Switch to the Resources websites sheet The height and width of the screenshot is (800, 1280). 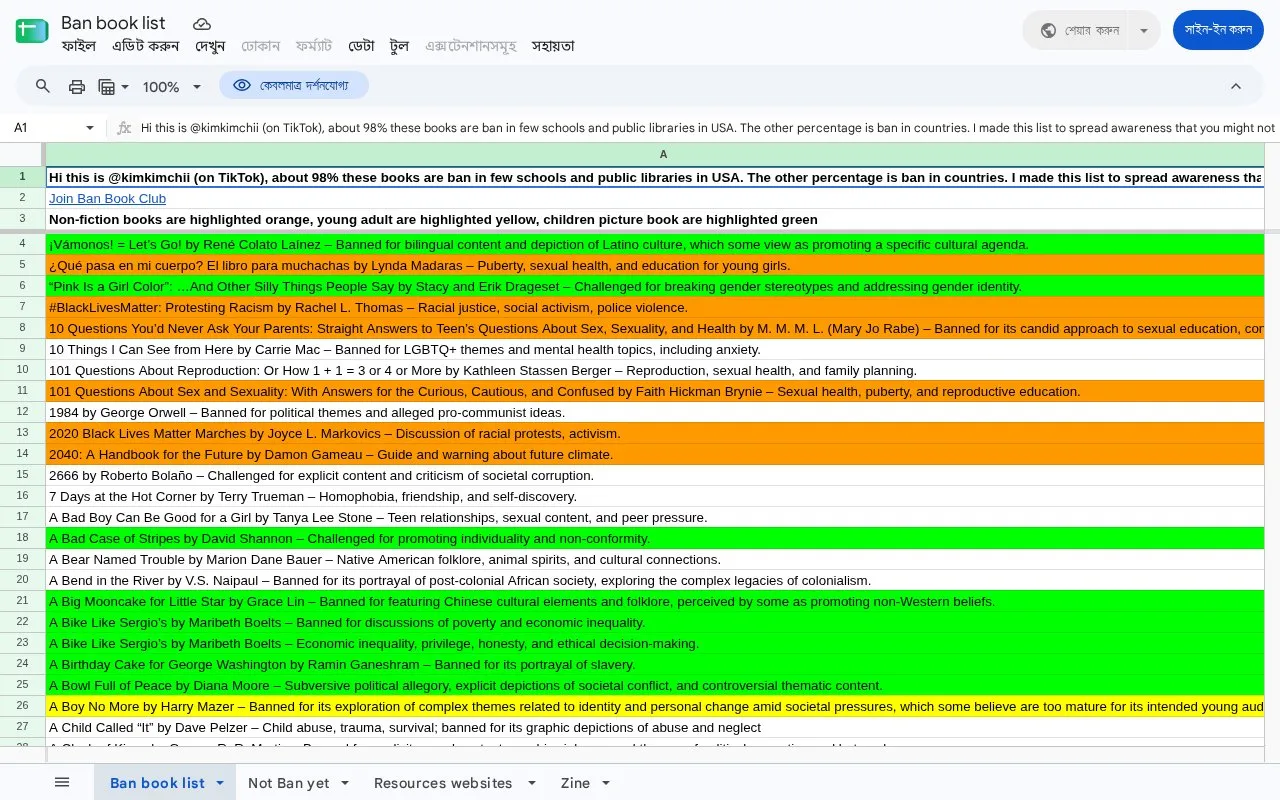pos(443,783)
